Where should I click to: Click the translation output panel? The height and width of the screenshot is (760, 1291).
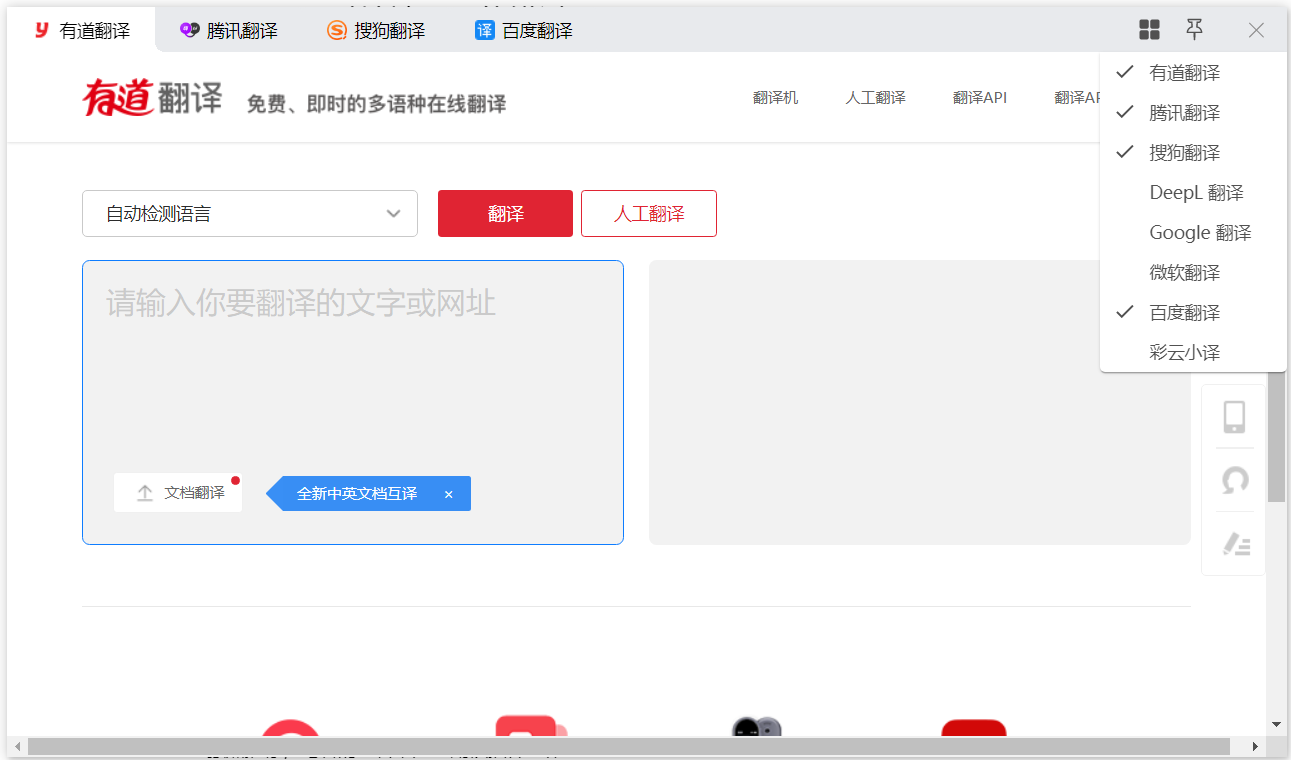pos(920,402)
